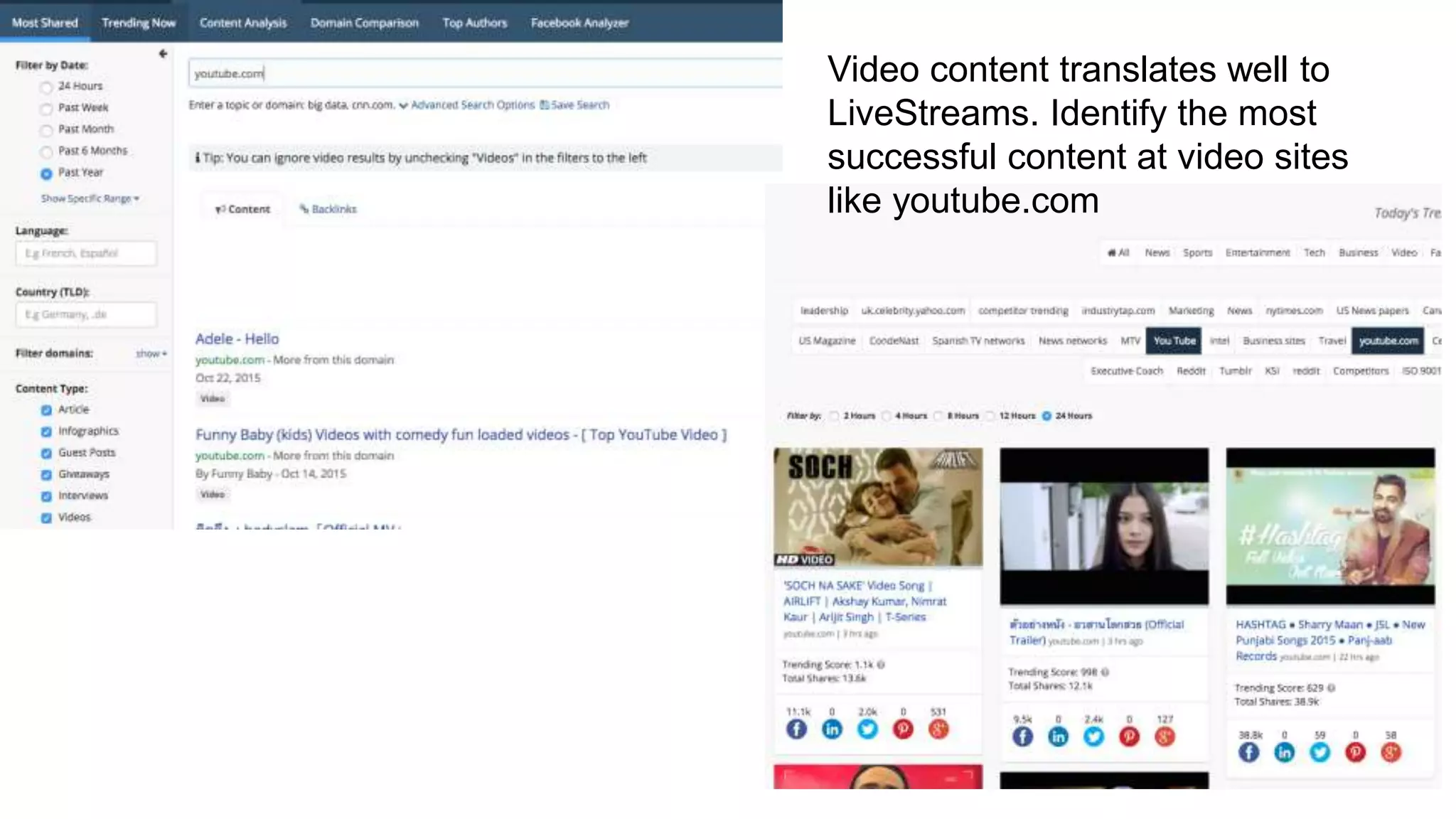Click Pinterest icon on HASHTAG Sharry Maan card
This screenshot has height=819, width=1456.
[x=1355, y=752]
